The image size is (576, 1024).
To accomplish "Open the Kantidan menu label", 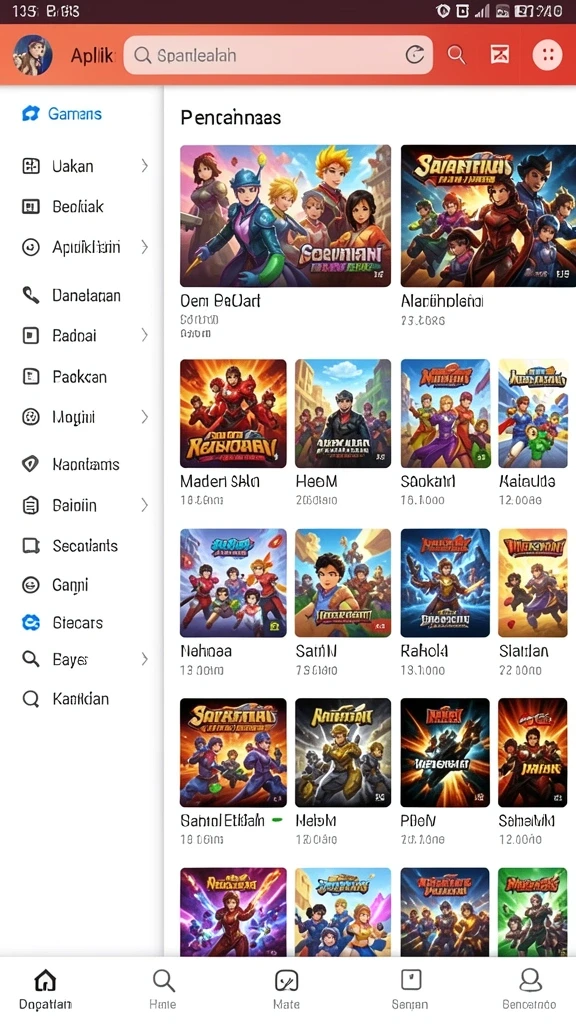I will click(80, 699).
